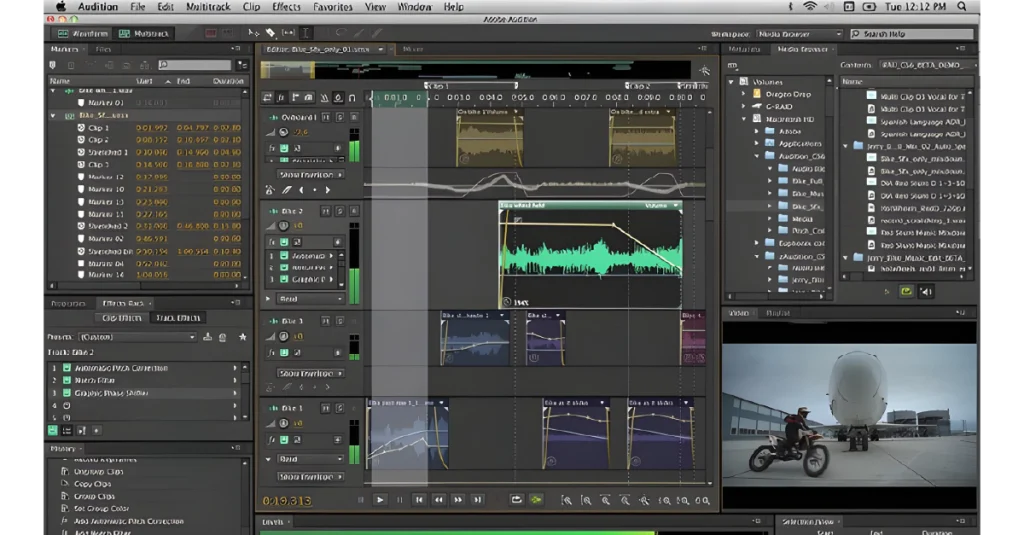
Task: Click the pencil icon on envelope lane
Action: click(x=287, y=190)
